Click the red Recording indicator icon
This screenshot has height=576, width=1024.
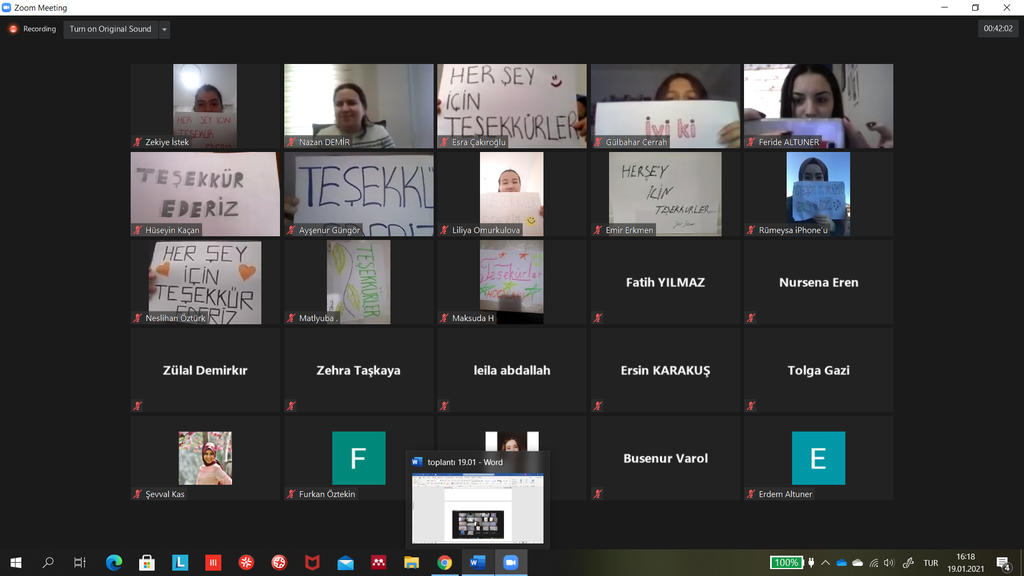point(13,29)
